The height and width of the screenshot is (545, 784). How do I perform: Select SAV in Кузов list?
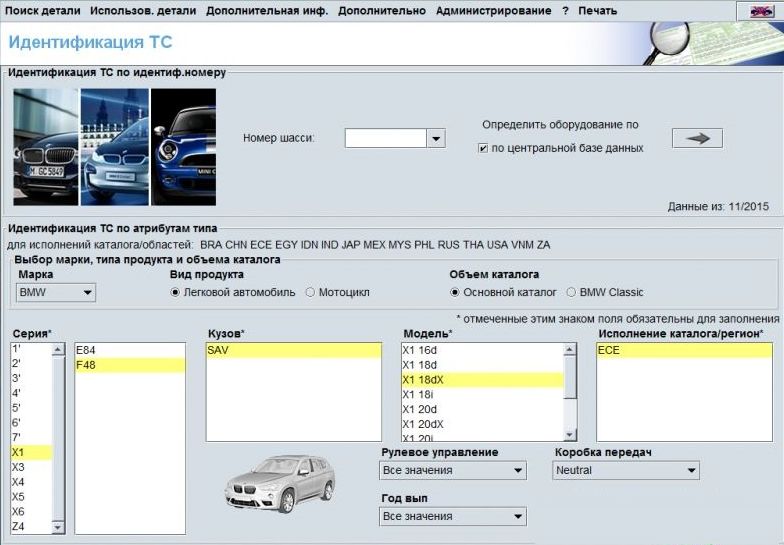click(x=294, y=350)
